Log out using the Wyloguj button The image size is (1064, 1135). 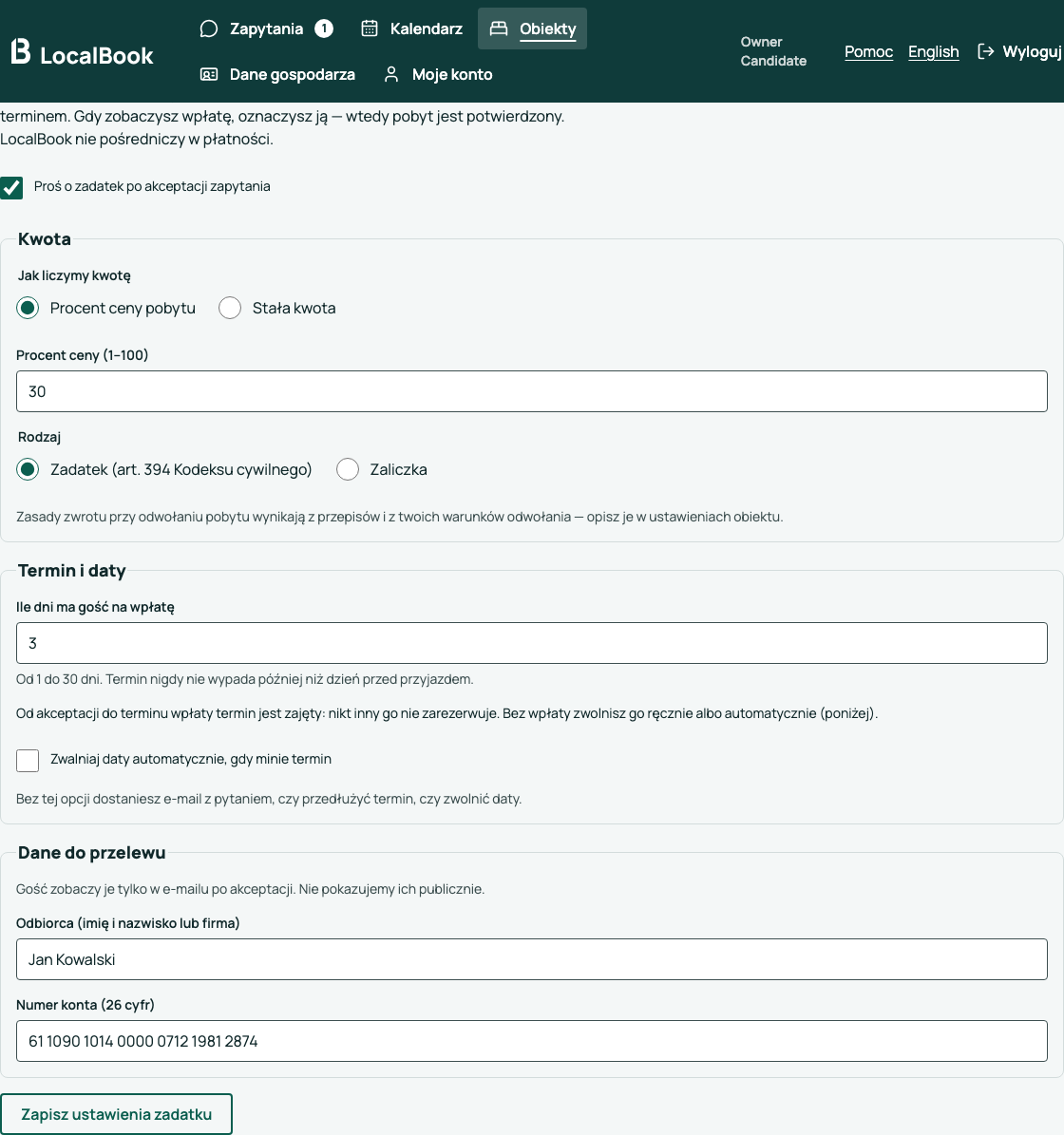click(x=1019, y=51)
